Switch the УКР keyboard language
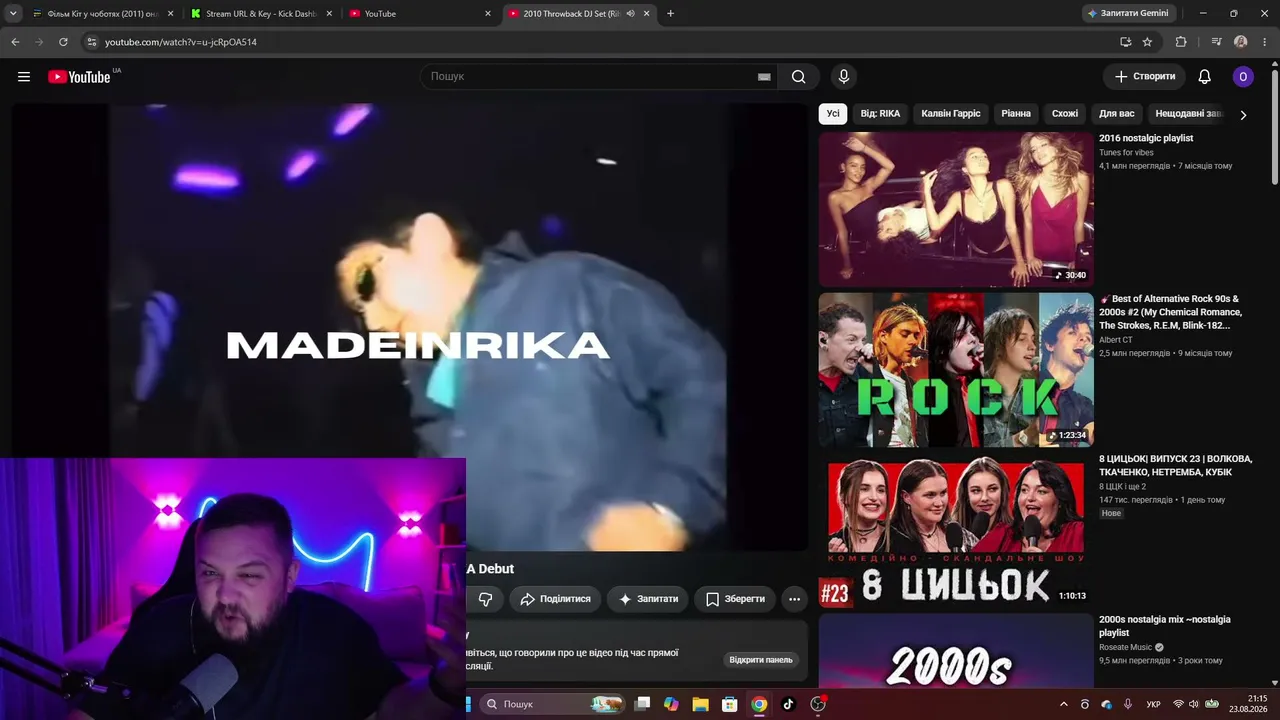The height and width of the screenshot is (720, 1280). pos(1153,705)
